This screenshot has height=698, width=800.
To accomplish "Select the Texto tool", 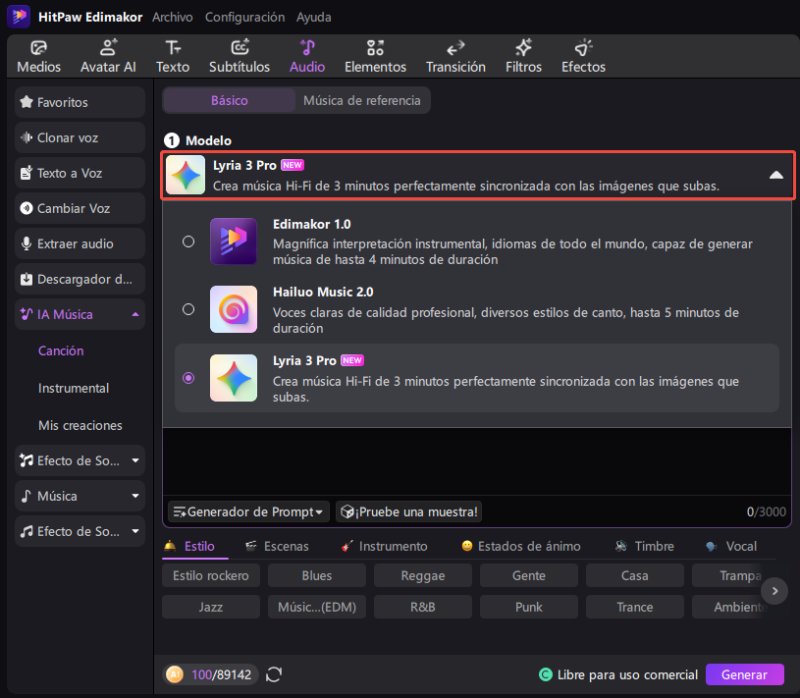I will pos(172,57).
